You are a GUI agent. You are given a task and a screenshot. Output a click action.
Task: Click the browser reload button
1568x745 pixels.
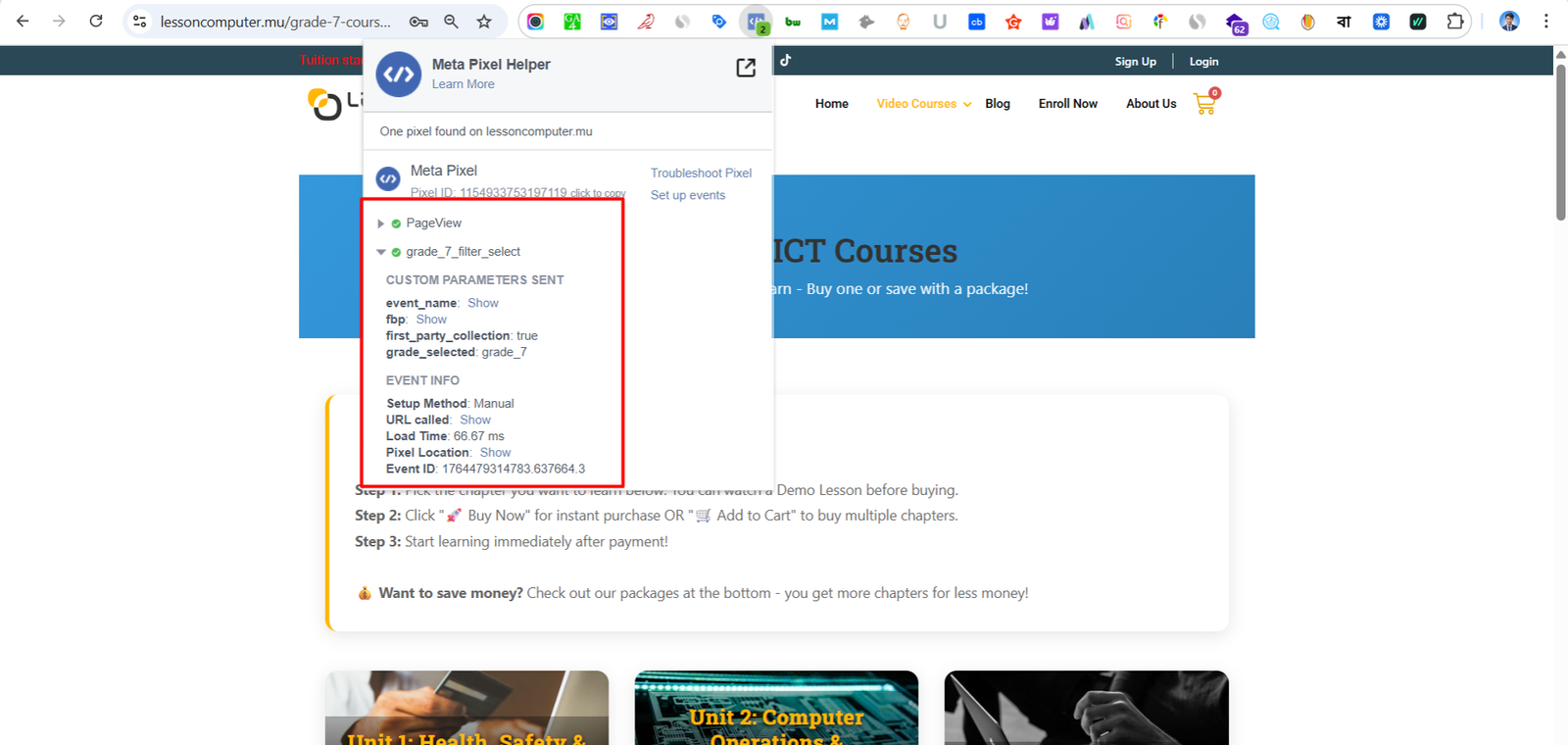[x=96, y=22]
